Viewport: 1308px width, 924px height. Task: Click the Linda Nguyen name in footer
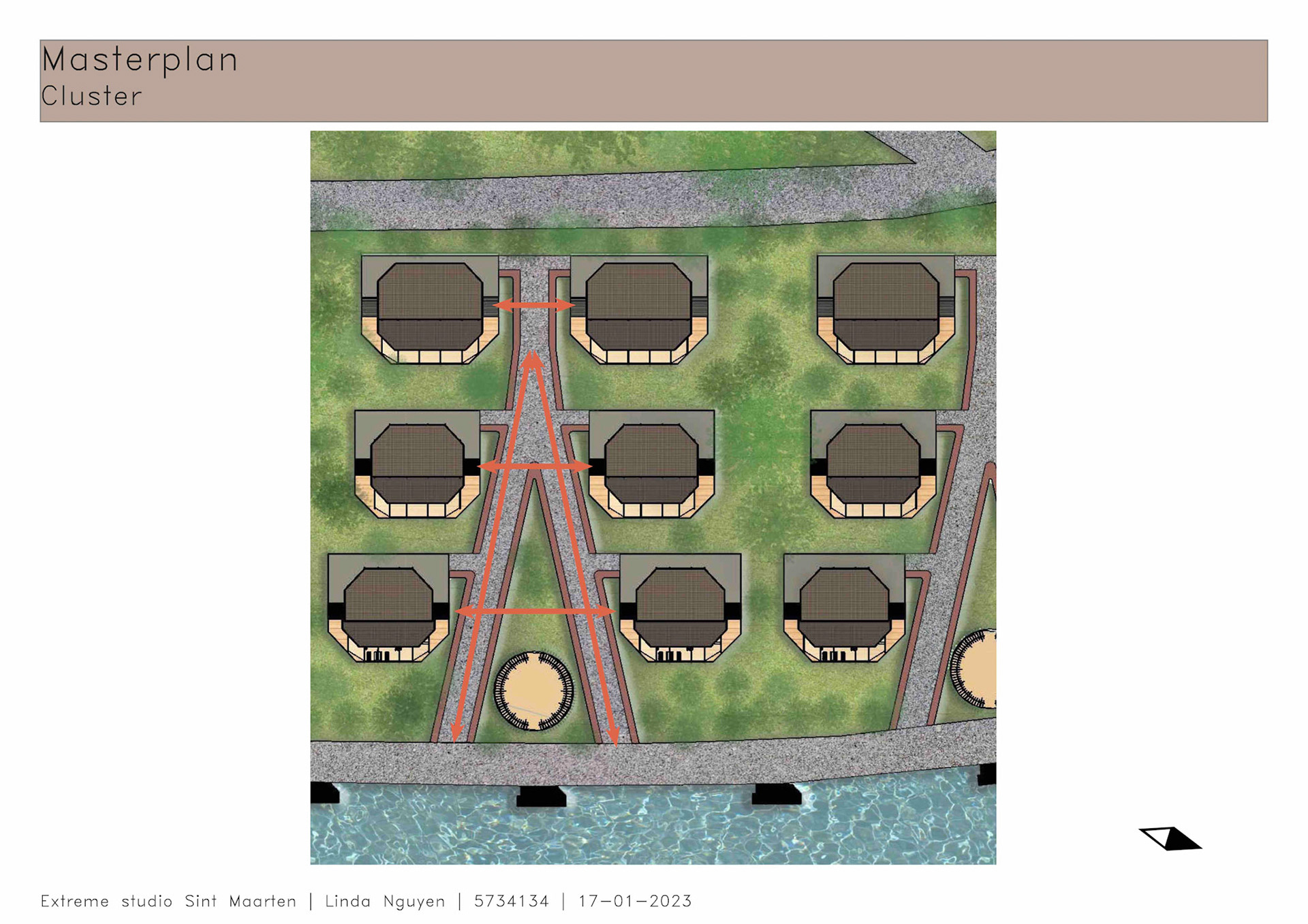pos(385,902)
